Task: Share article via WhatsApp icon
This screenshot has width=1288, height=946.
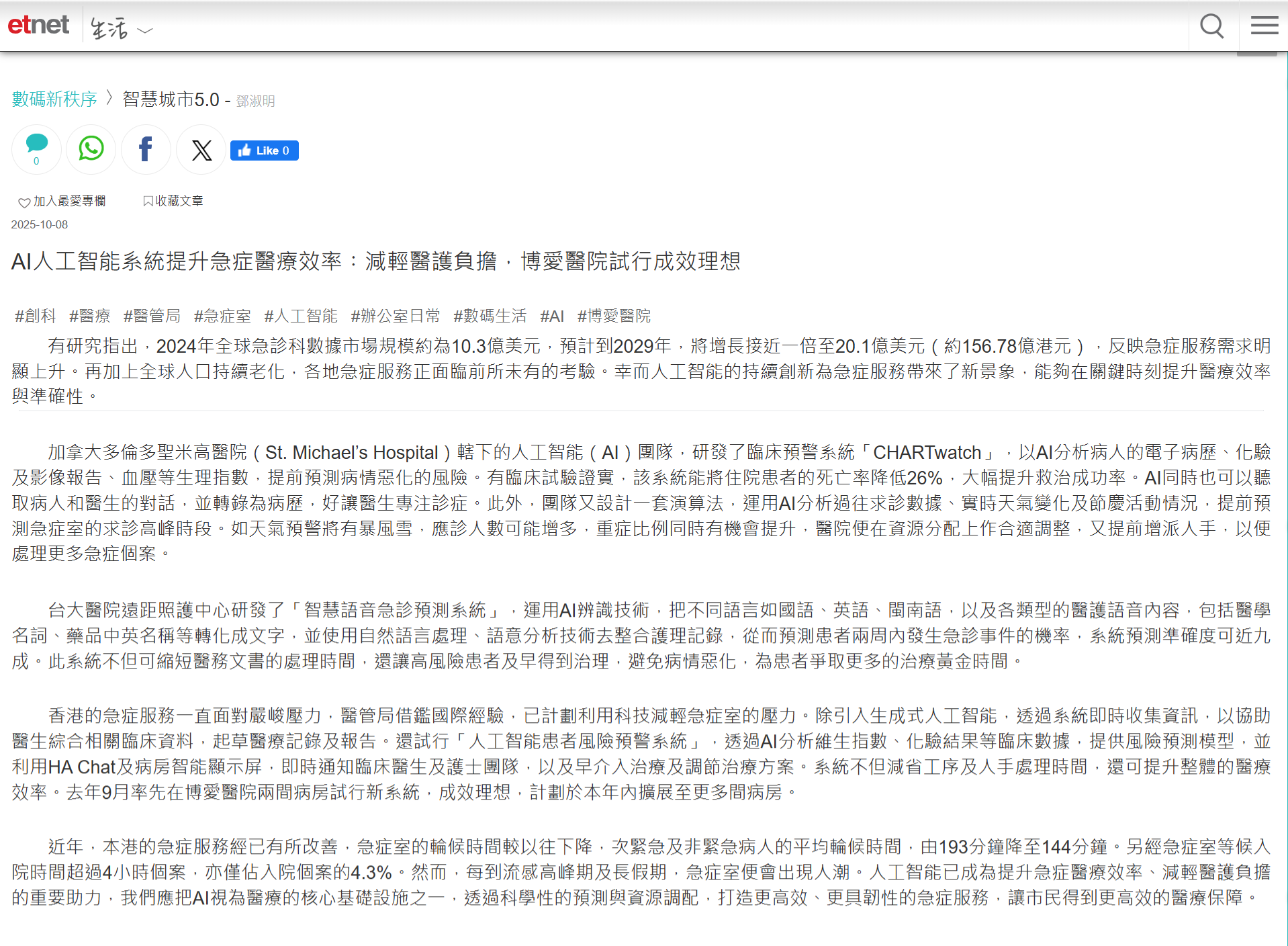Action: (x=91, y=148)
